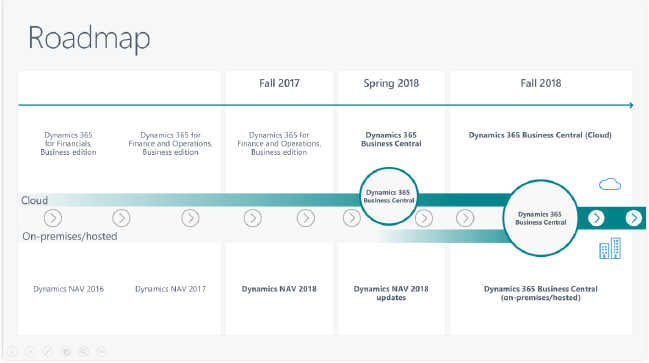Click the bold Dynamics NAV 2018 label

tap(279, 289)
